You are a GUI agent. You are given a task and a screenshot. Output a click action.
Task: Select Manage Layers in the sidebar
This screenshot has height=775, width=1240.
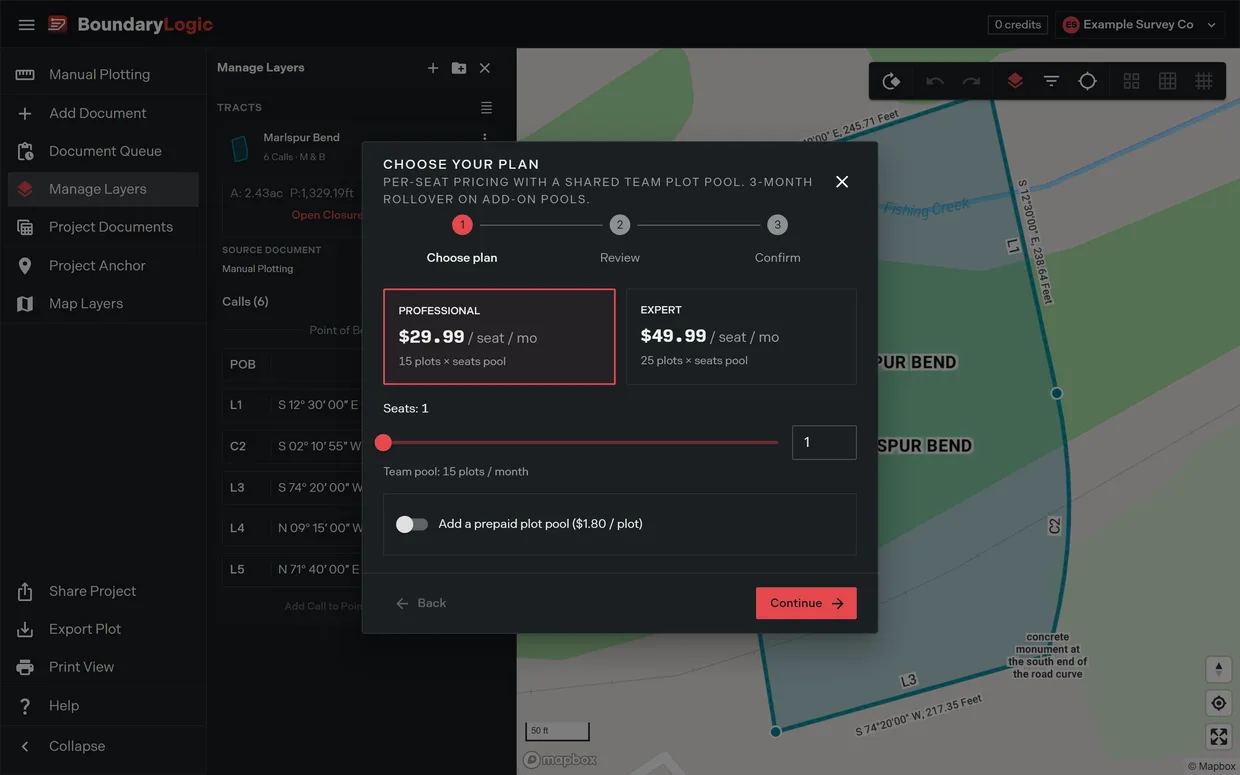pos(103,189)
